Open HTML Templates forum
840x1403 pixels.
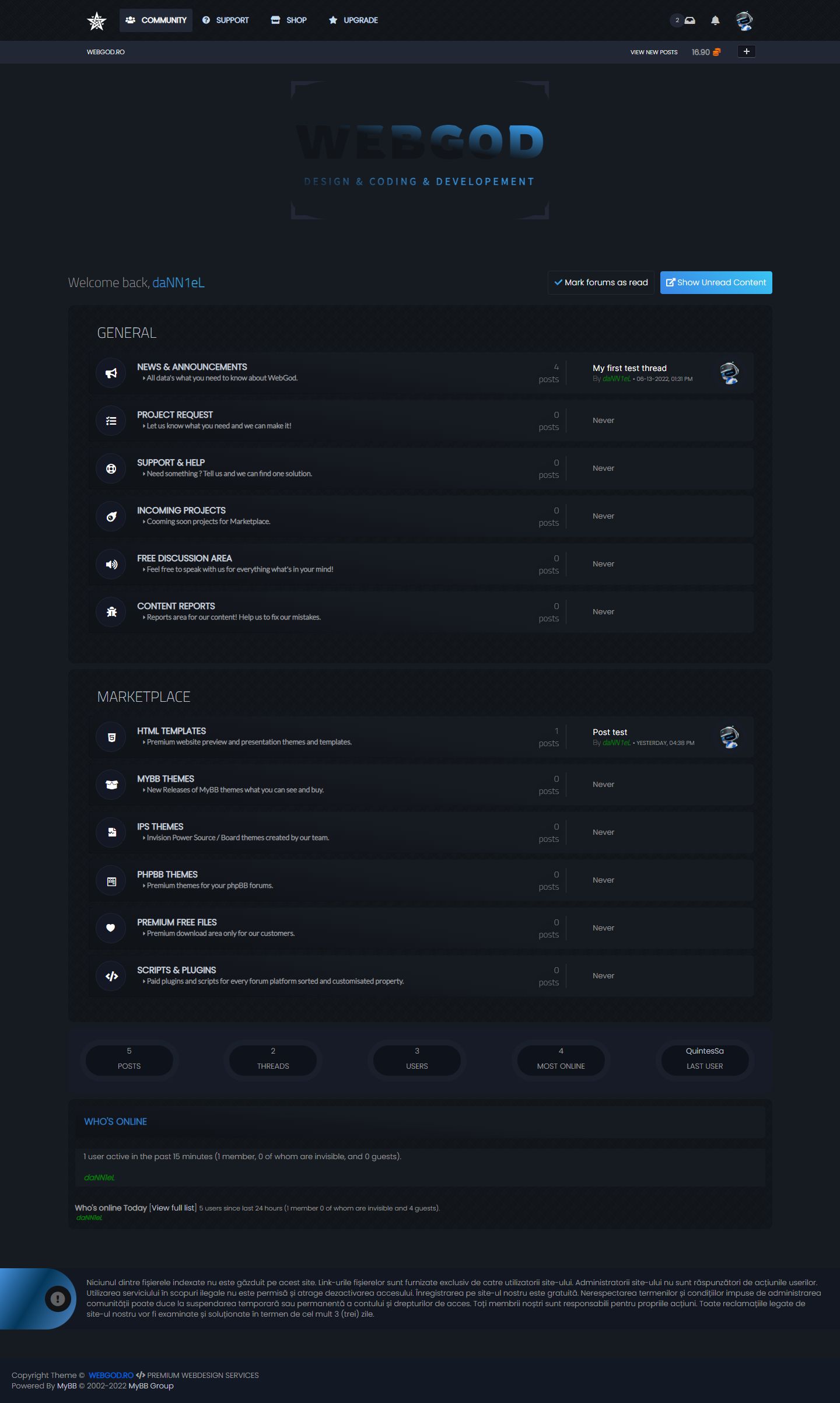coord(171,731)
